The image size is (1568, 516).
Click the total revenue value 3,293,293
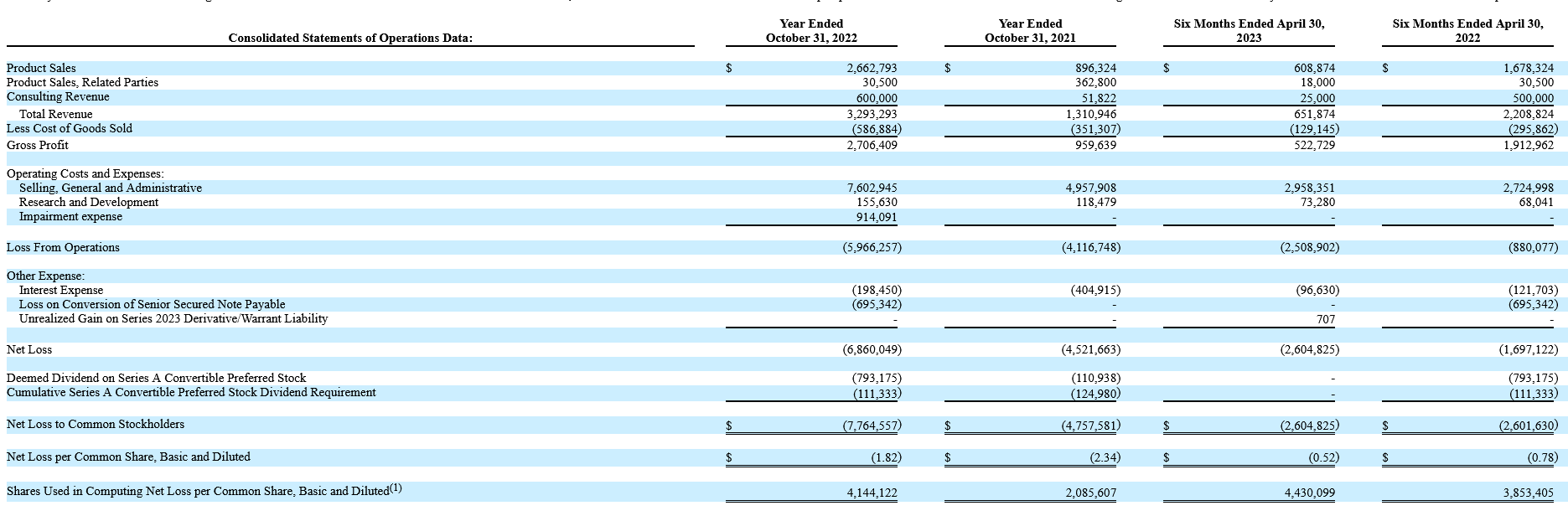(x=872, y=114)
